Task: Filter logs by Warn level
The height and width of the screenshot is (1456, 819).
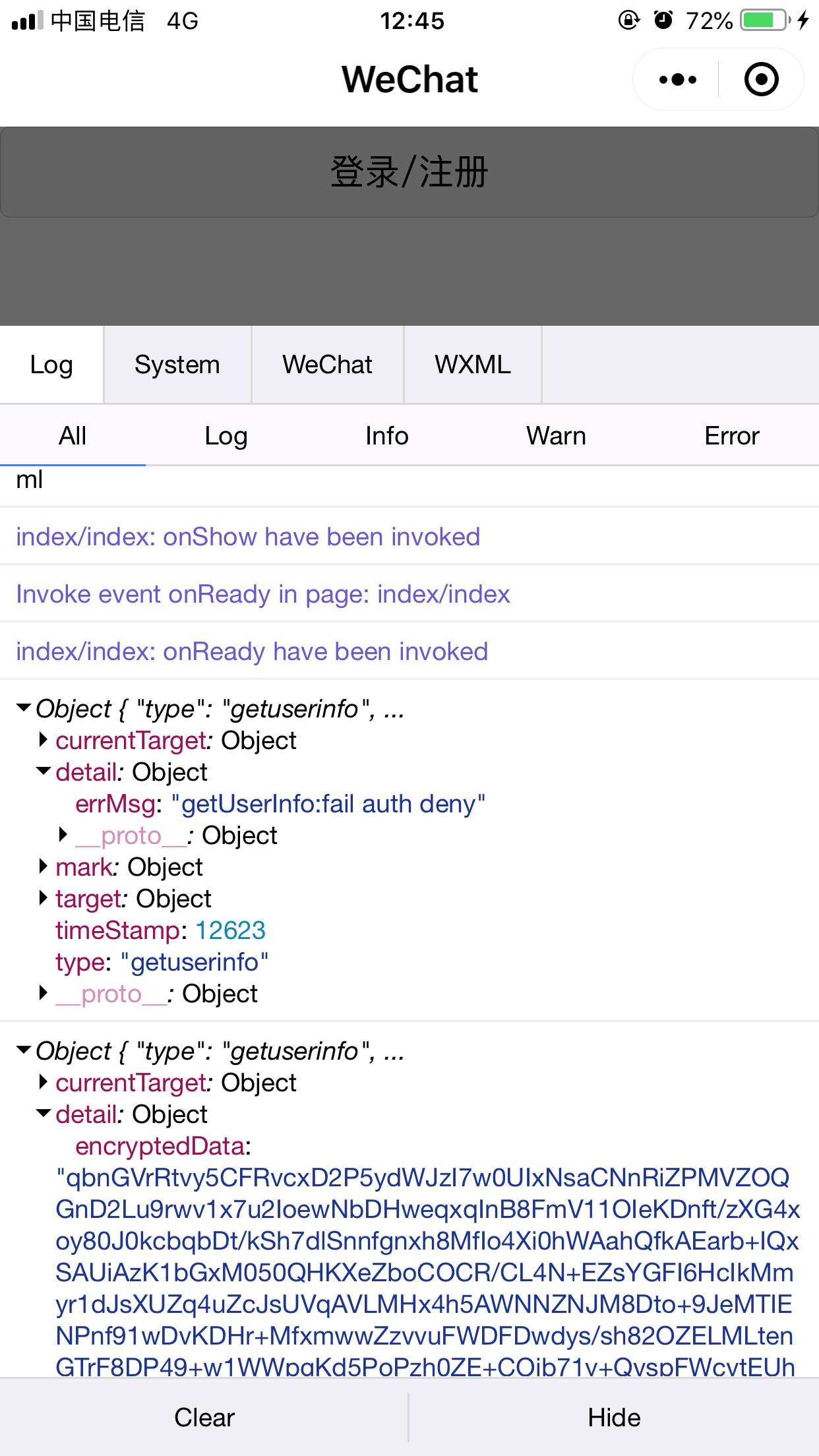Action: pos(556,436)
